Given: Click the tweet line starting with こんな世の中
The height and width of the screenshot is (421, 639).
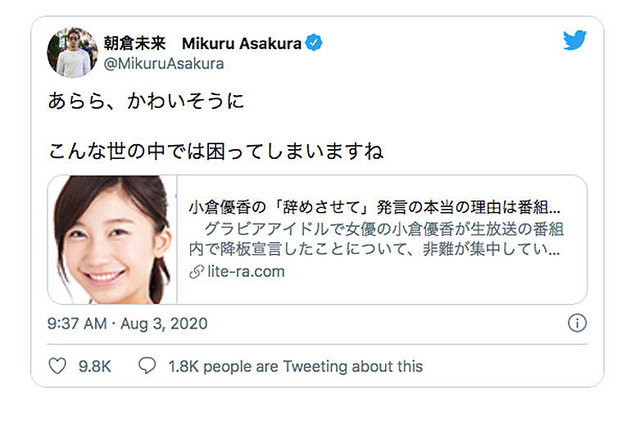Looking at the screenshot, I should (216, 152).
